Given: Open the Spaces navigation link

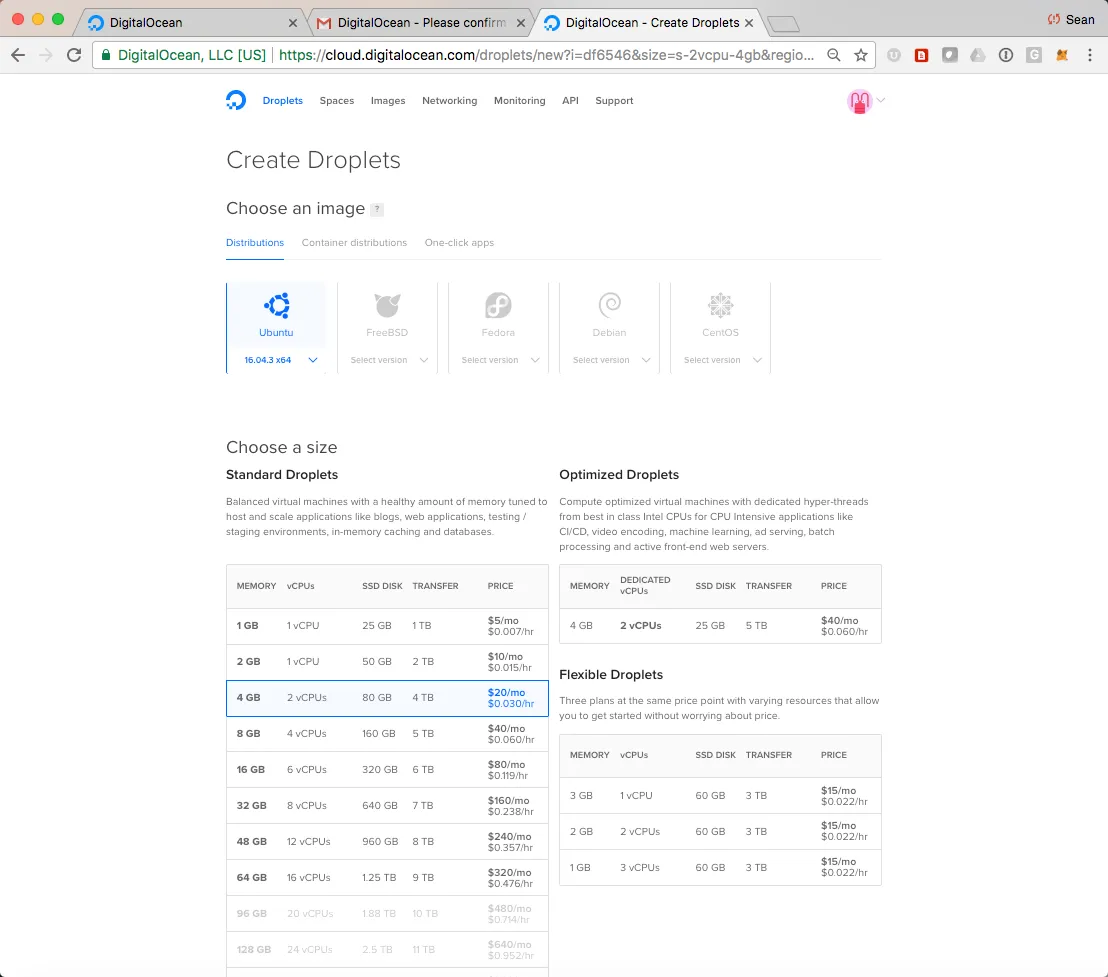Looking at the screenshot, I should (x=336, y=100).
